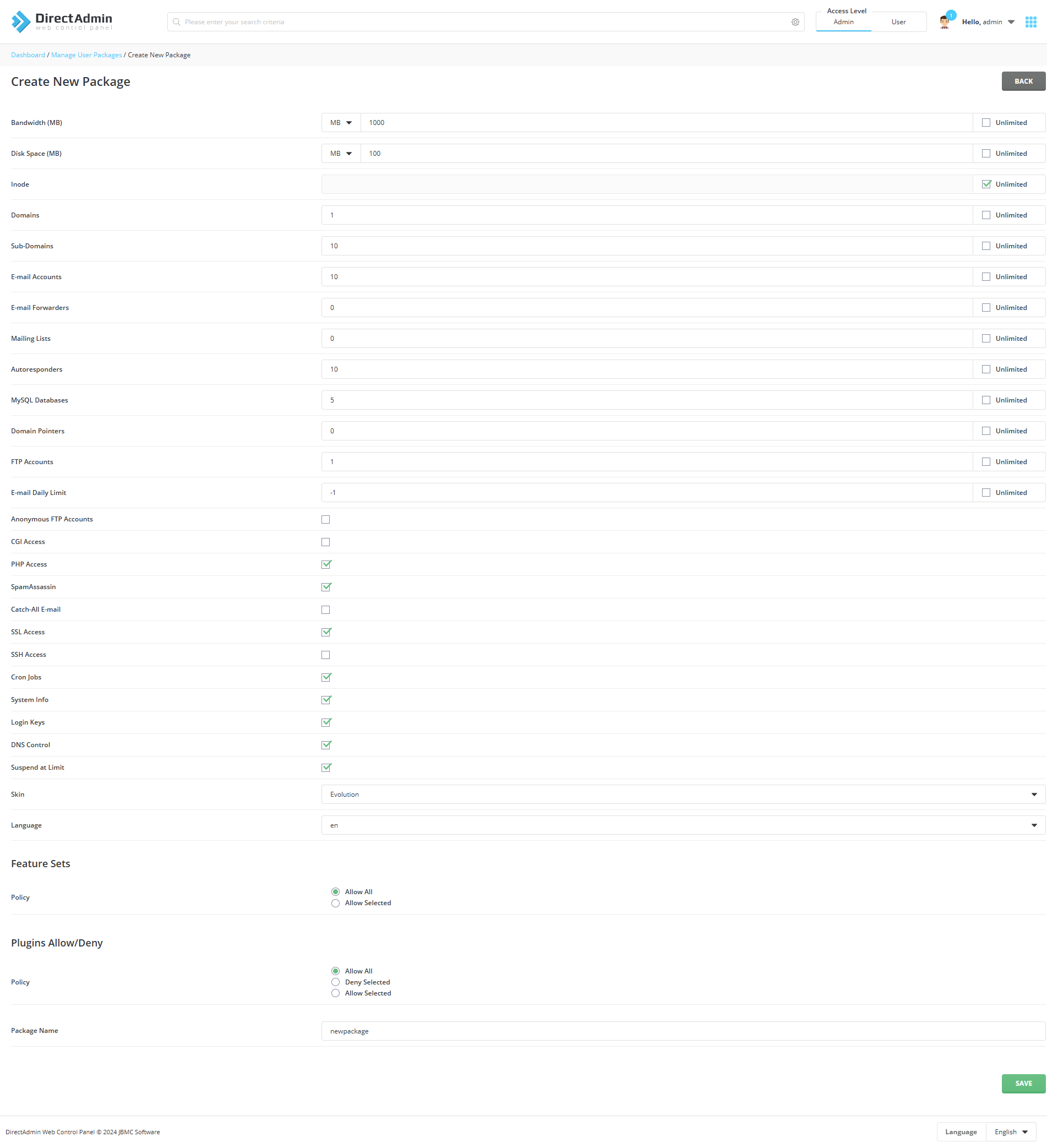Viewport: 1047px width, 1148px height.
Task: Open the footer Language English dropdown
Action: pos(1011,1131)
